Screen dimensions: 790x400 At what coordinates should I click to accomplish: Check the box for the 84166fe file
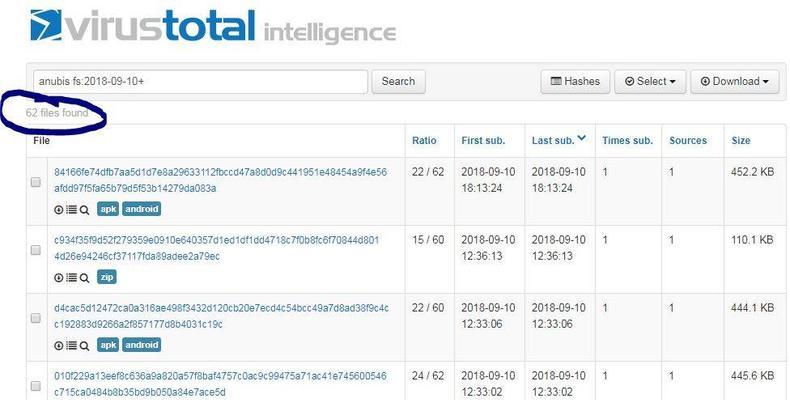(36, 182)
